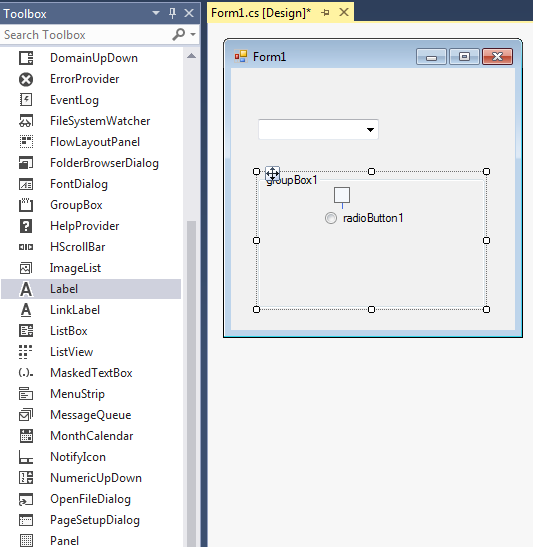Expand the search options dropdown arrow

pyautogui.click(x=193, y=35)
